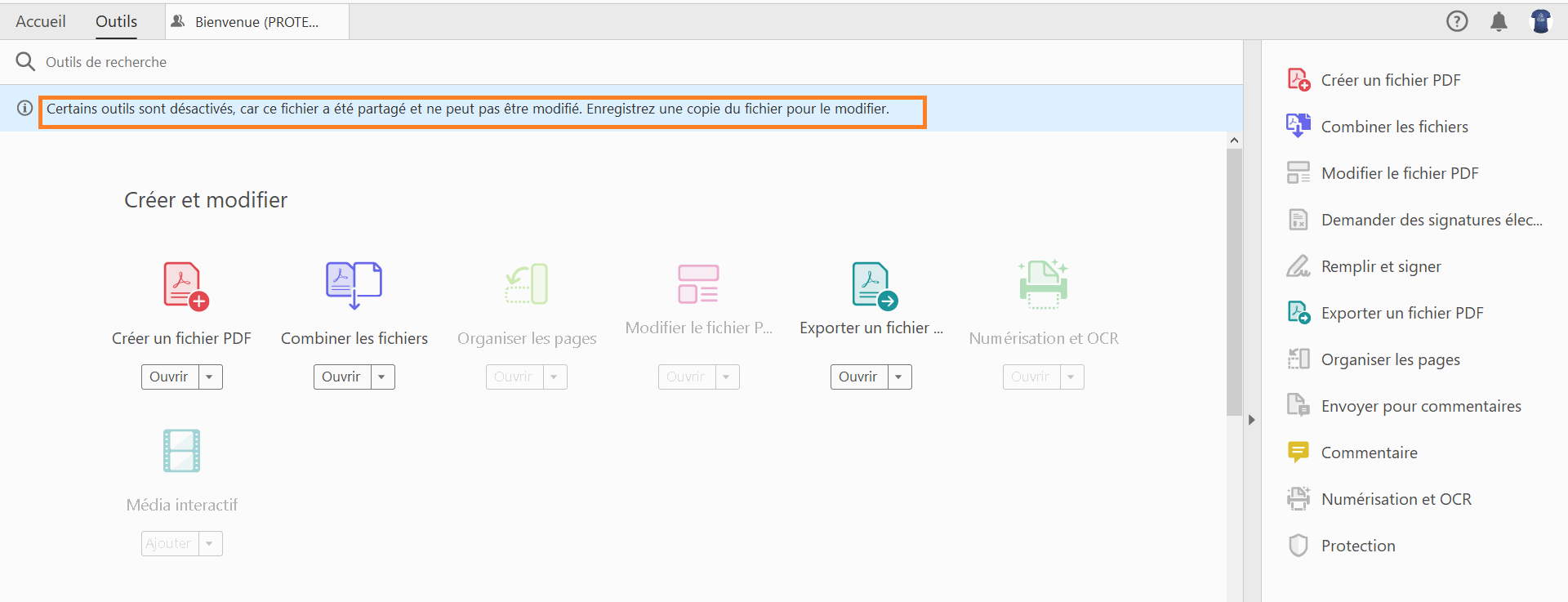
Task: Click the scrollbar up arrow in tools list
Action: click(x=1234, y=140)
